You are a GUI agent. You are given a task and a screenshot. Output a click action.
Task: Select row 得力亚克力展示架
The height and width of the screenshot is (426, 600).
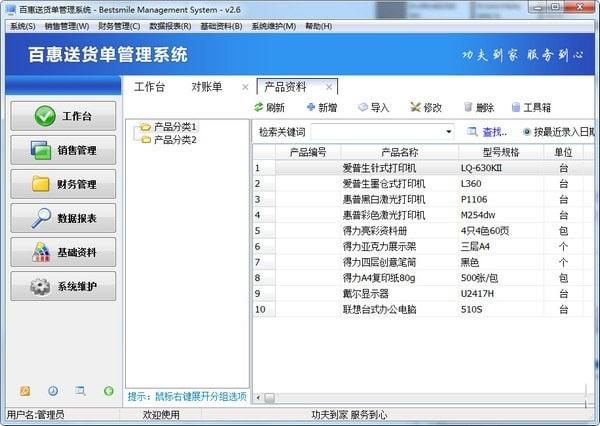423,246
